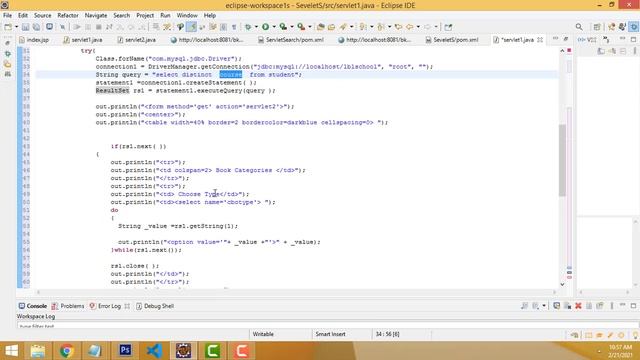The image size is (640, 360).
Task: Toggle Mark Occurrences highlighted toolbar button
Action: coord(191,27)
